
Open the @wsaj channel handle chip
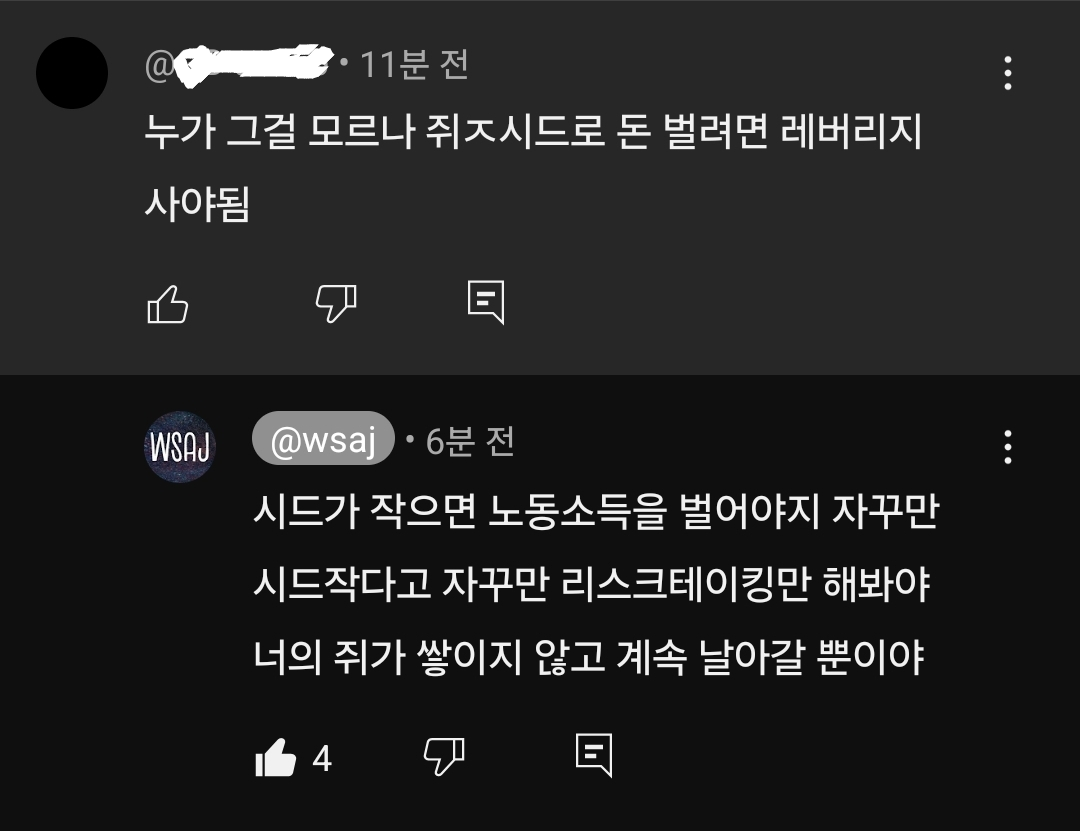click(323, 438)
